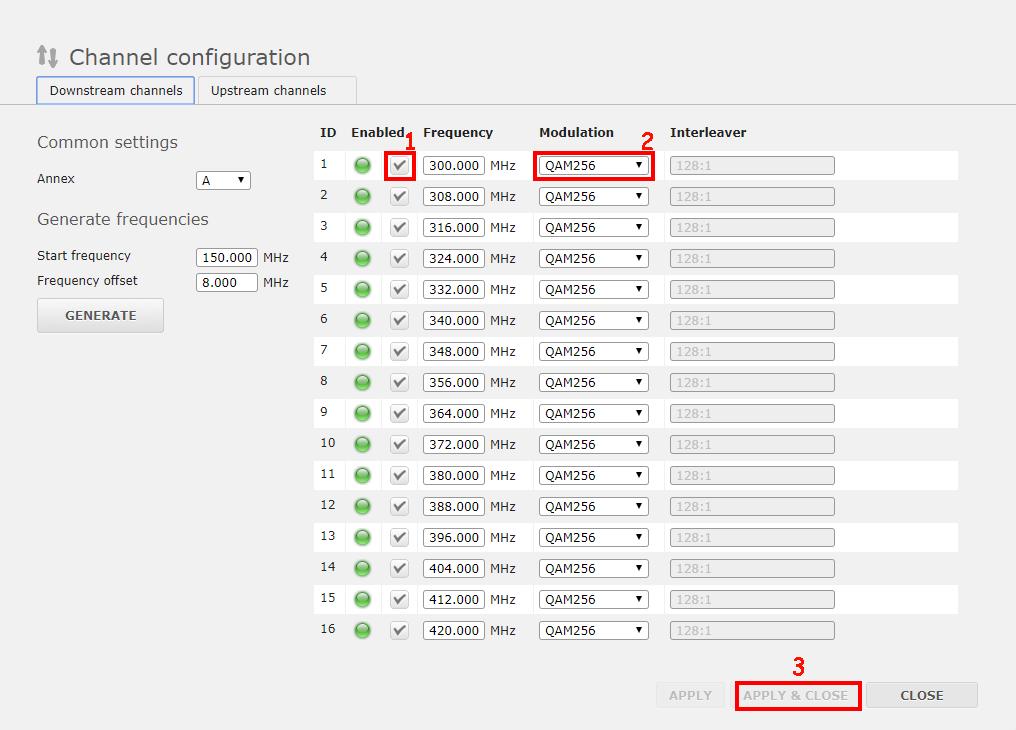Open Modulation dropdown for channel 13
1016x730 pixels.
point(594,538)
